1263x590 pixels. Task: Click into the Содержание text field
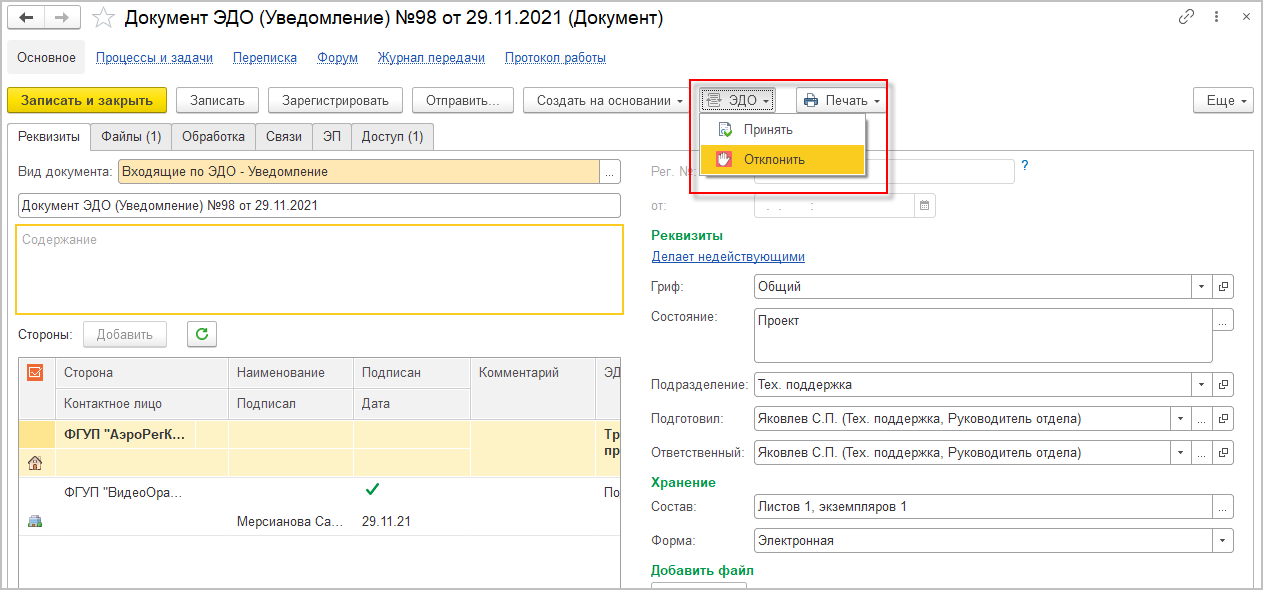coord(320,269)
